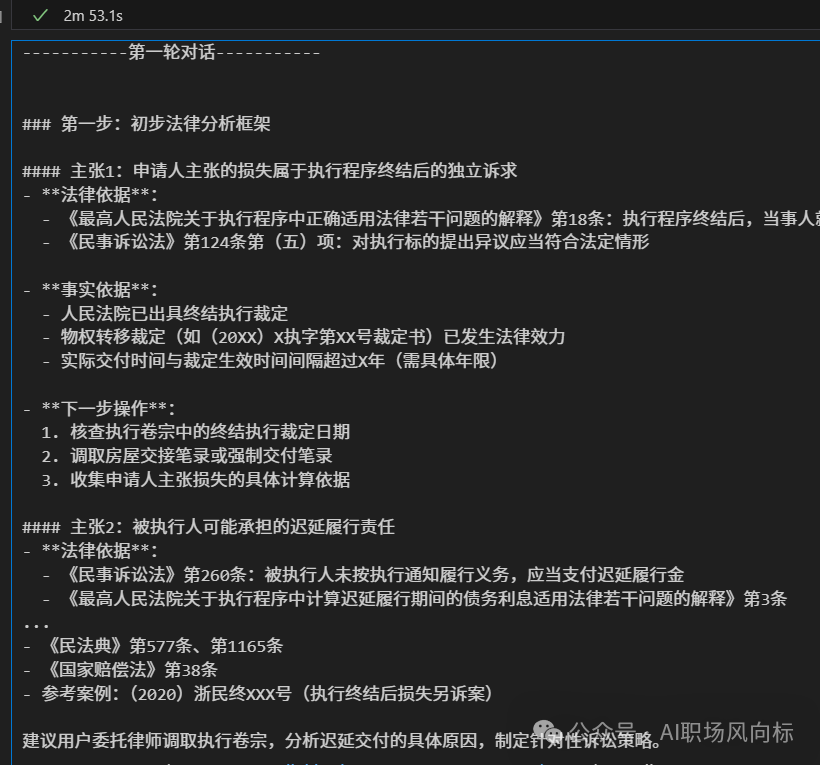Click the green success checkmark icon
Viewport: 820px width, 765px height.
point(40,16)
